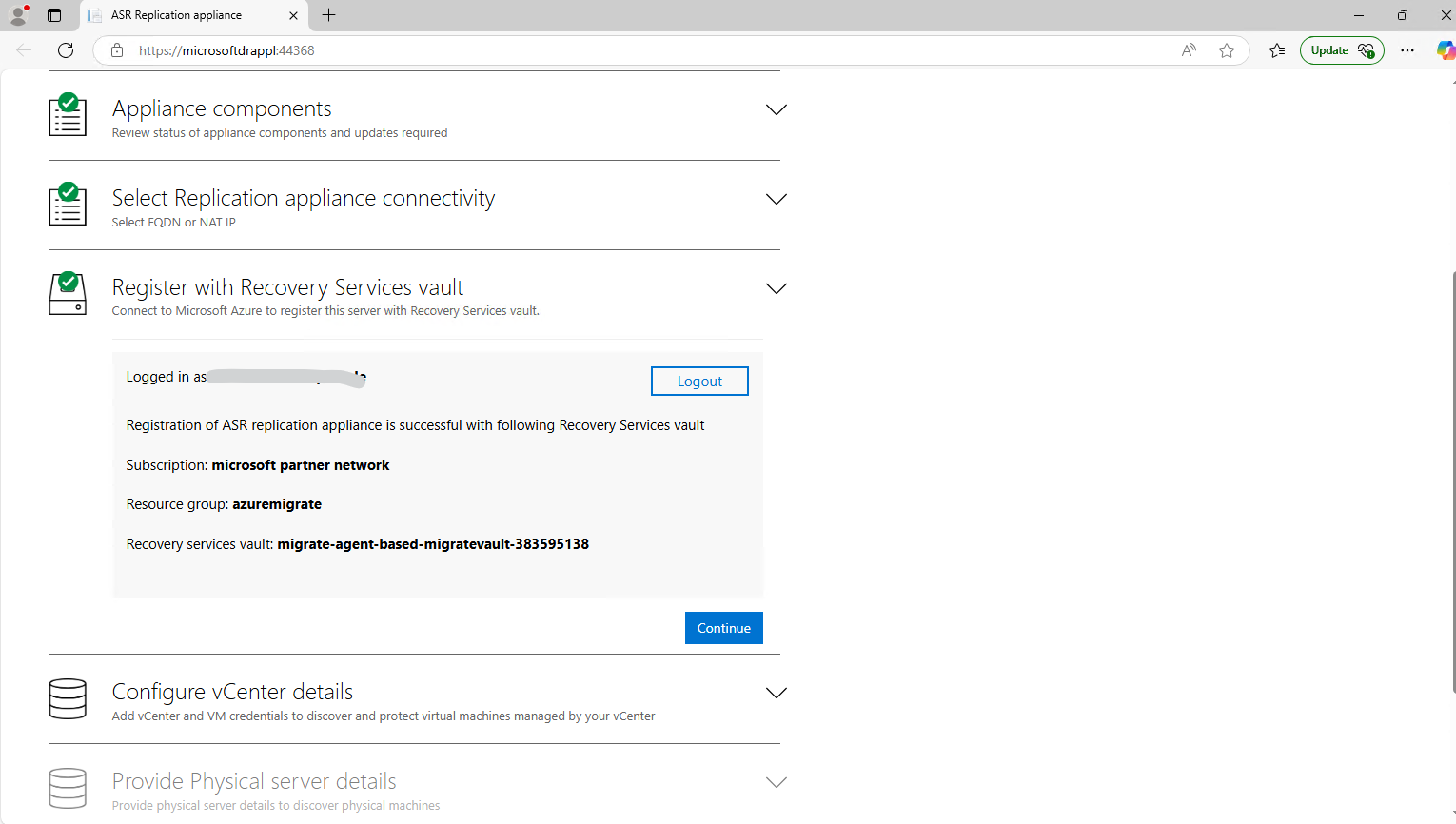Open browser settings ellipsis menu
1456x824 pixels.
coord(1407,50)
